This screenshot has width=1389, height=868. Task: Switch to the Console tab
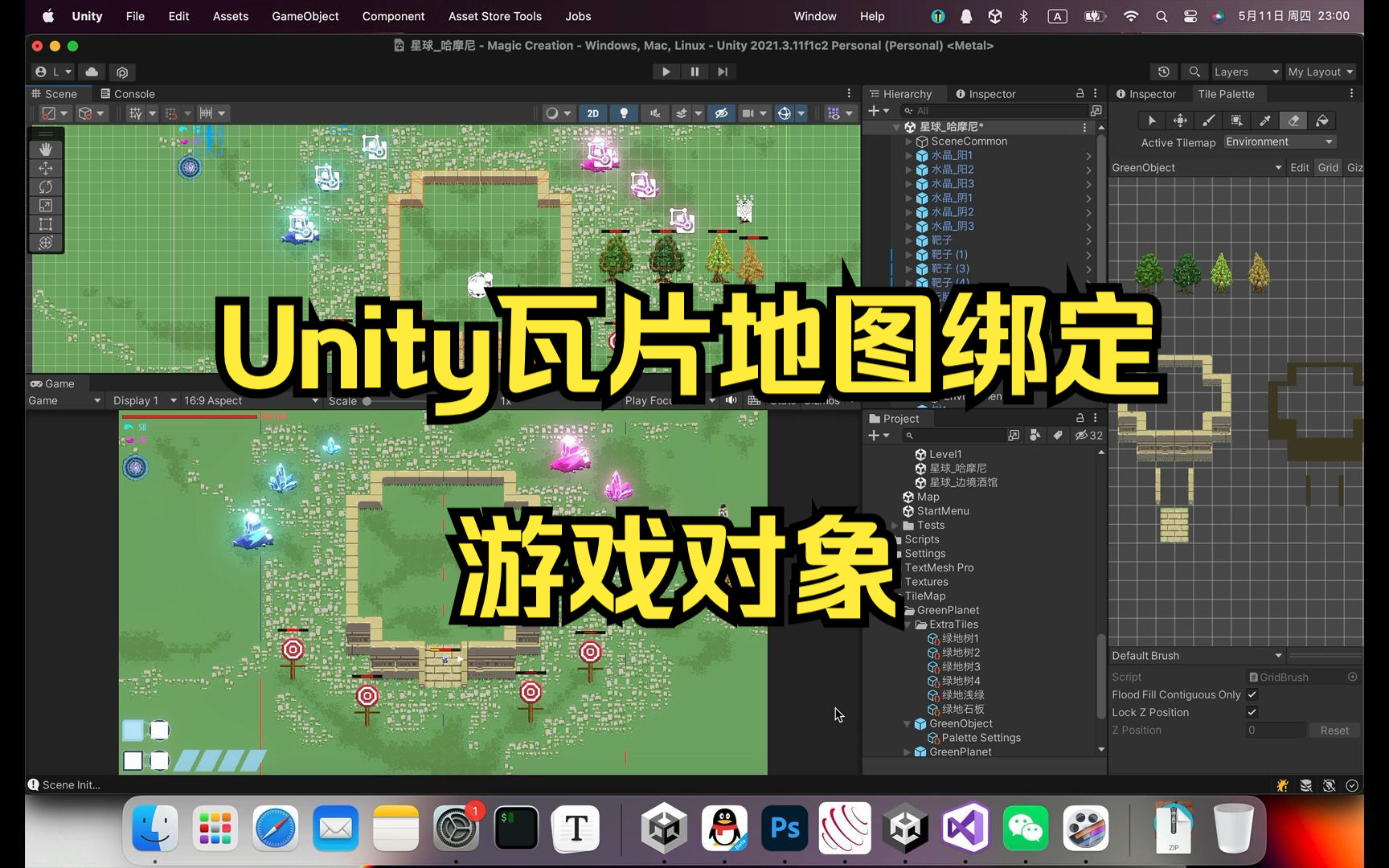(127, 94)
